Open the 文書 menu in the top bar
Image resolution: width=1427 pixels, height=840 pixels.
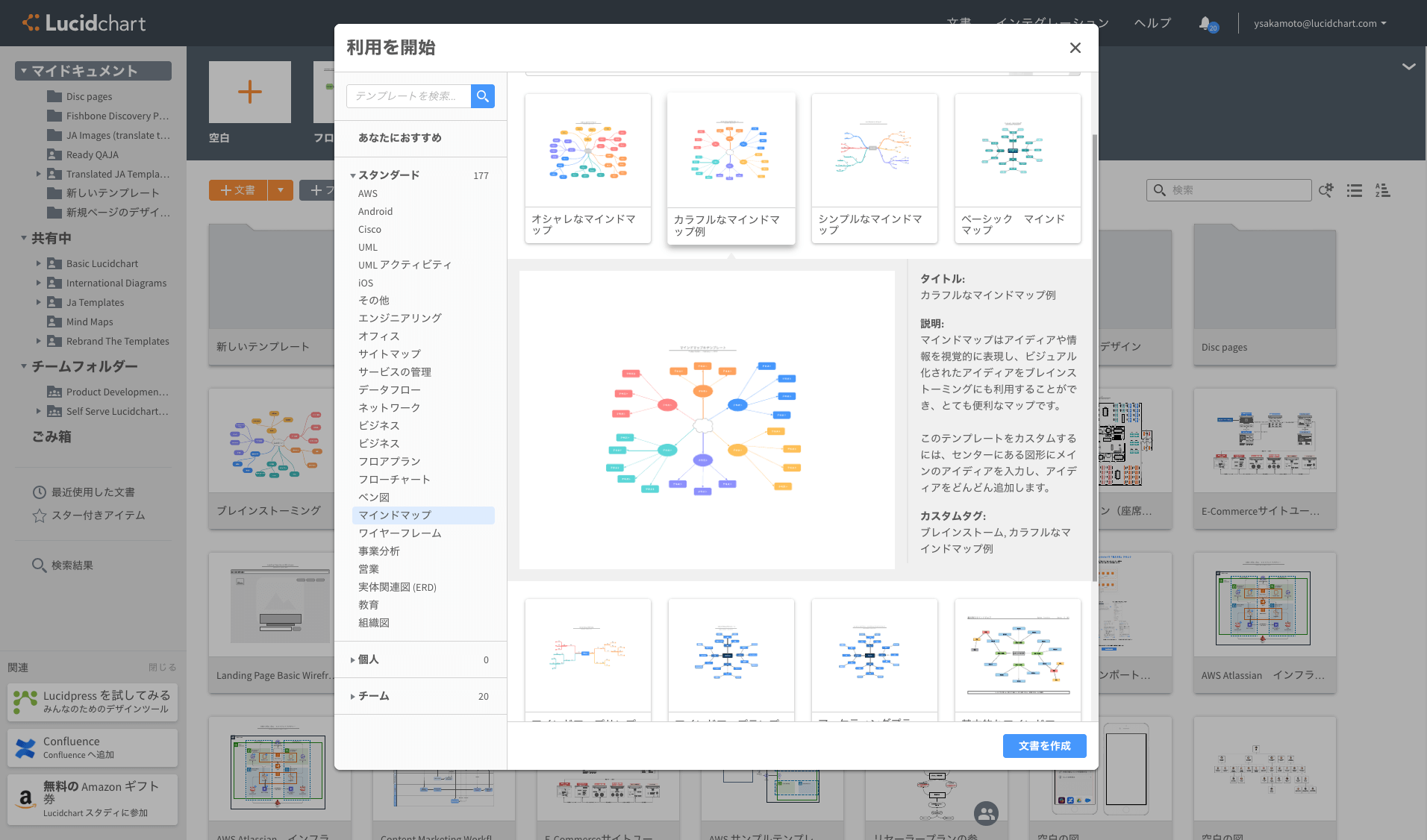pyautogui.click(x=958, y=22)
